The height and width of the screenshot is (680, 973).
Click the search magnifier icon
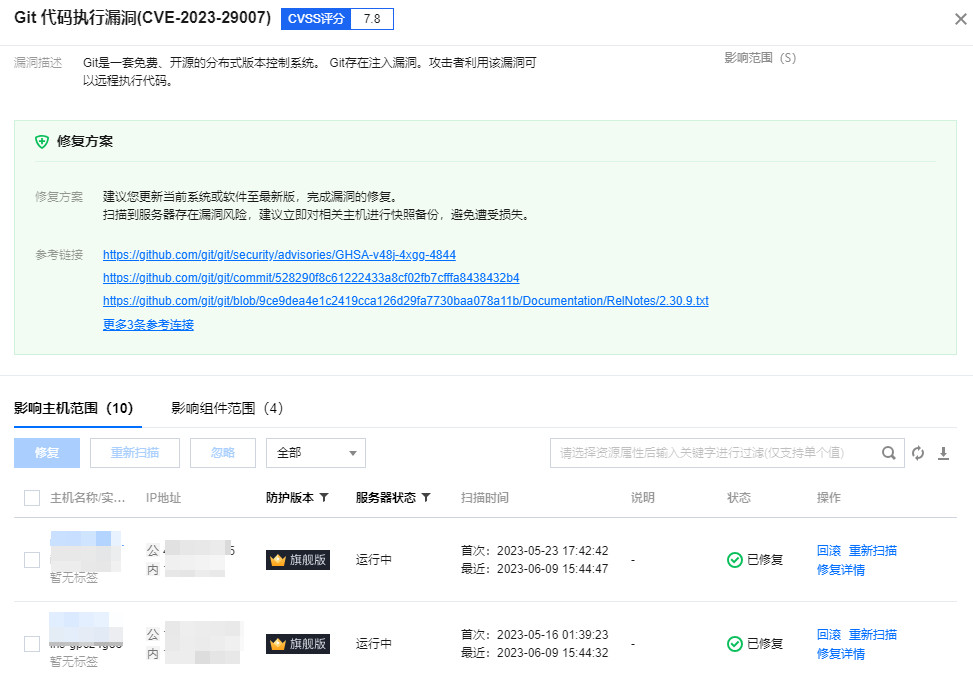coord(888,453)
